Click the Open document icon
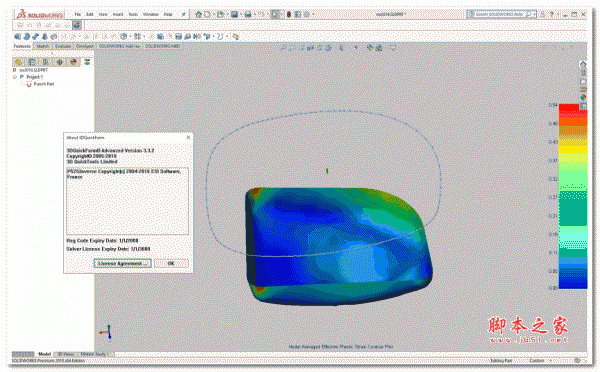The image size is (600, 372). (220, 15)
